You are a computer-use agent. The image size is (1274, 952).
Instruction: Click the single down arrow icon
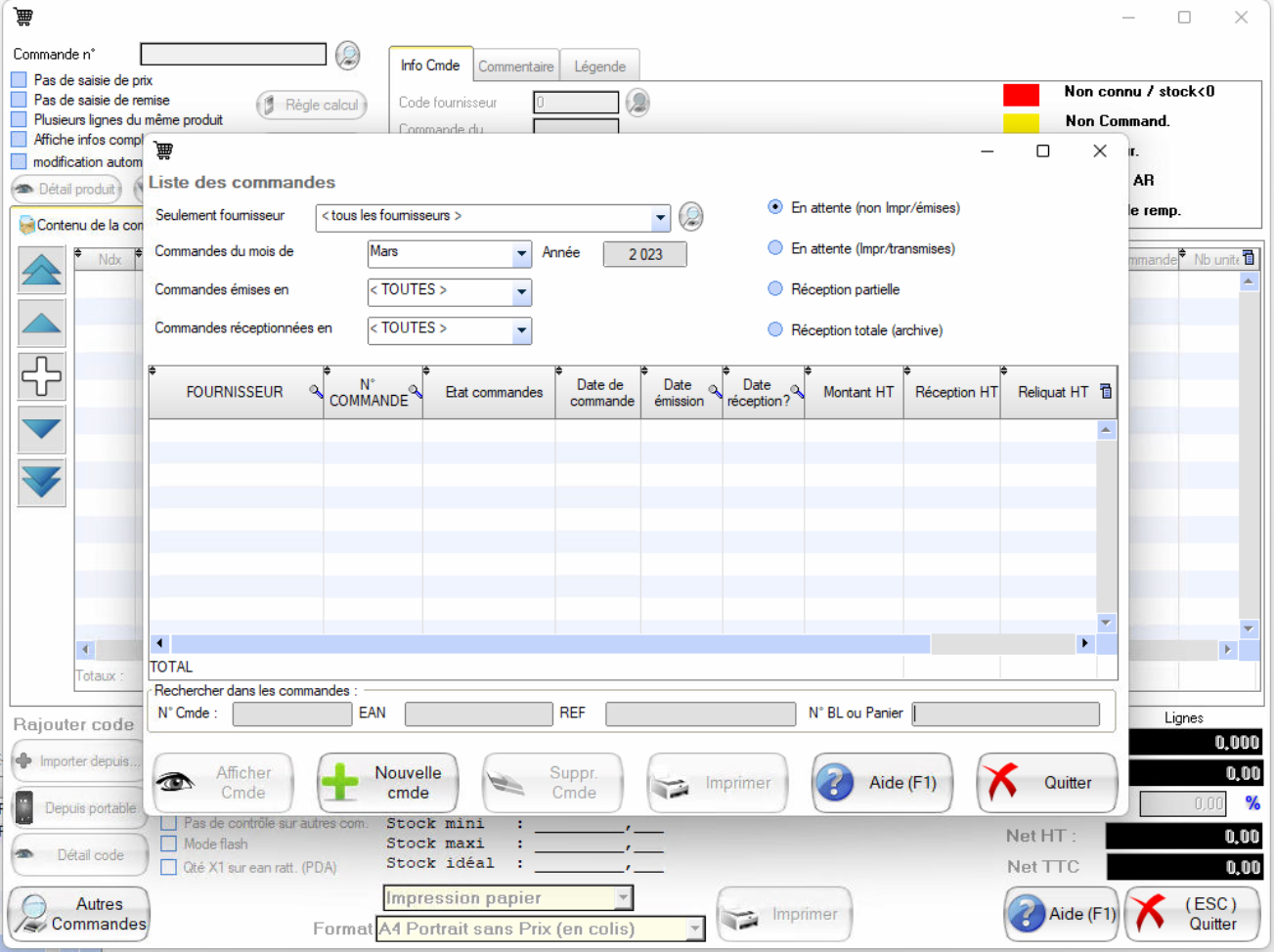pos(41,429)
